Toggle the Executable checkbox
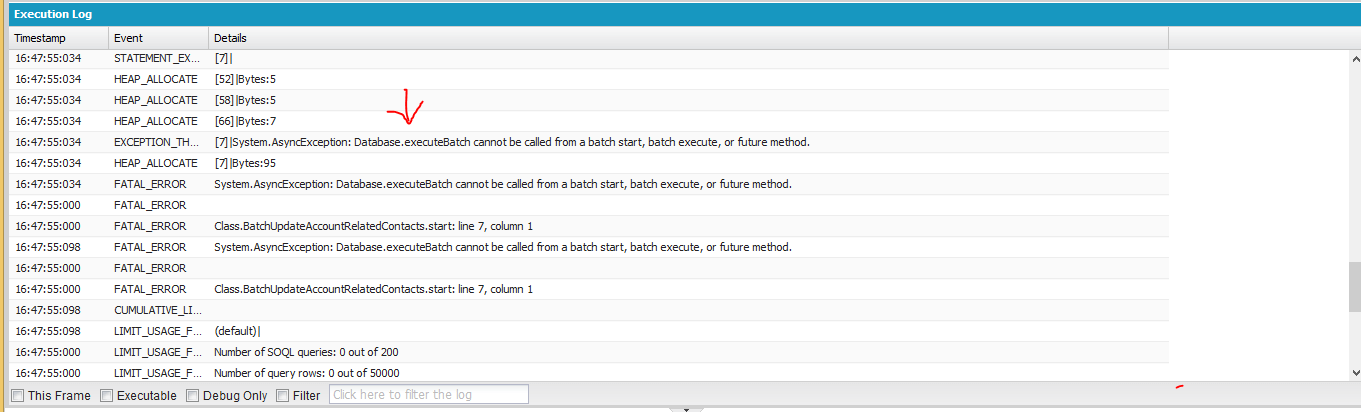The width and height of the screenshot is (1361, 412). [107, 395]
